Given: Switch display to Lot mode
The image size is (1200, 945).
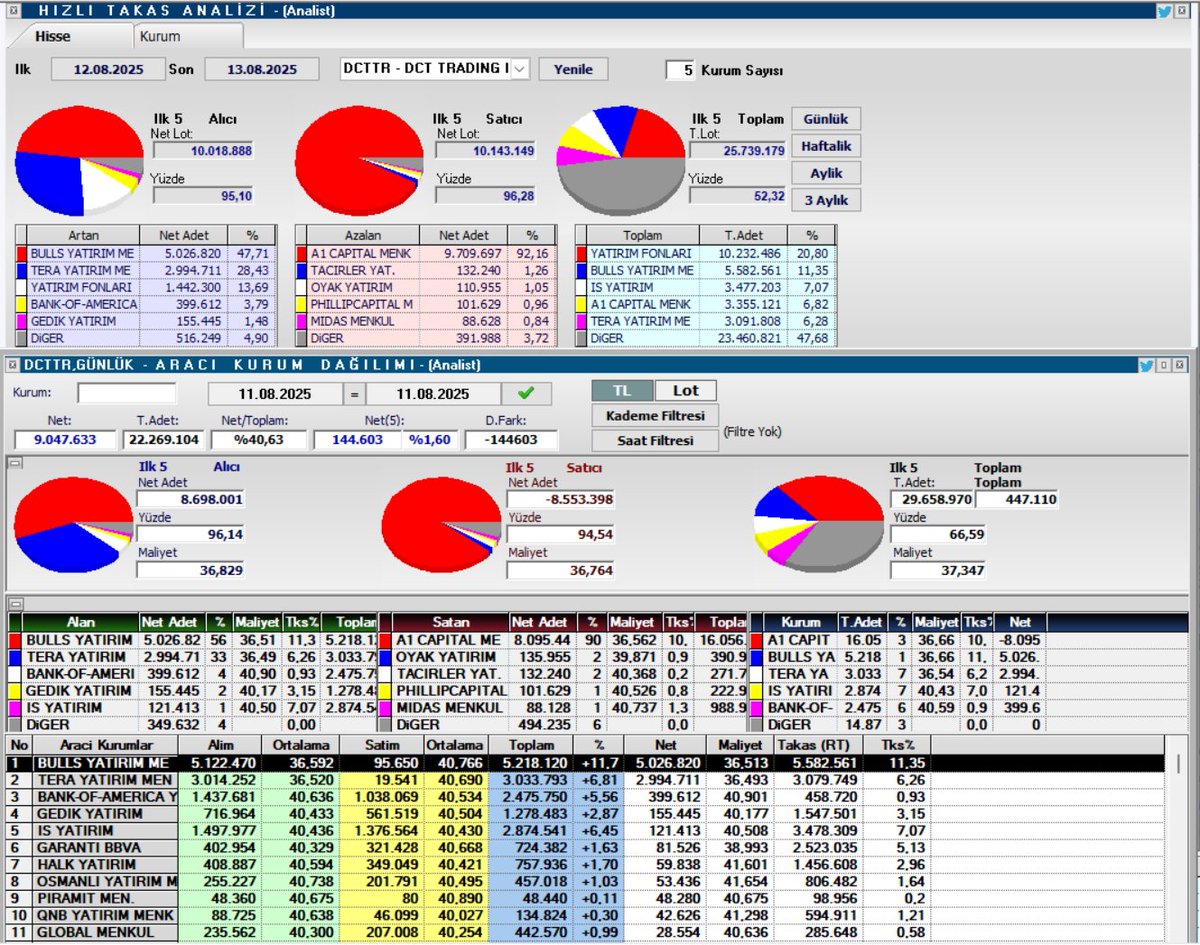Looking at the screenshot, I should pyautogui.click(x=686, y=391).
